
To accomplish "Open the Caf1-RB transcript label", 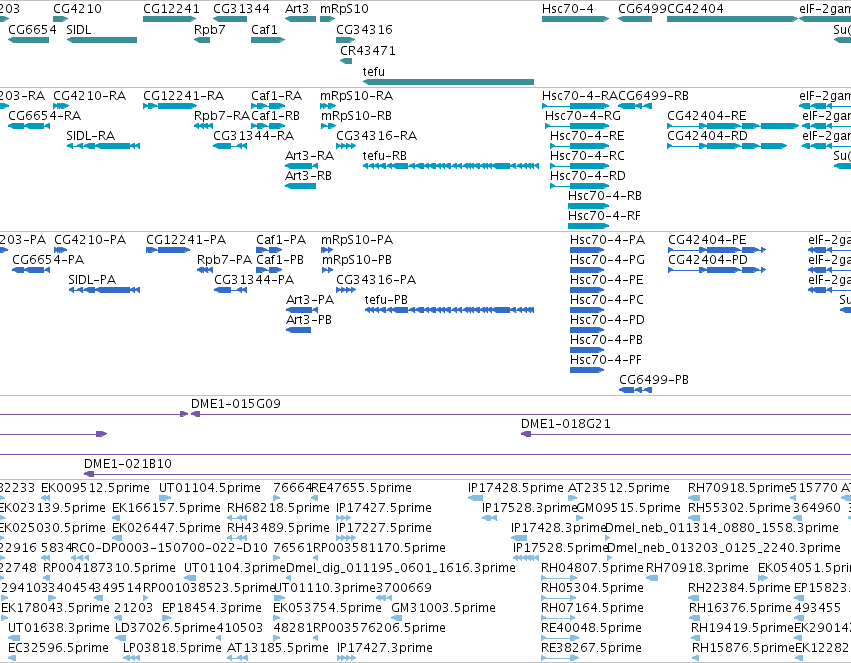I will pyautogui.click(x=275, y=116).
